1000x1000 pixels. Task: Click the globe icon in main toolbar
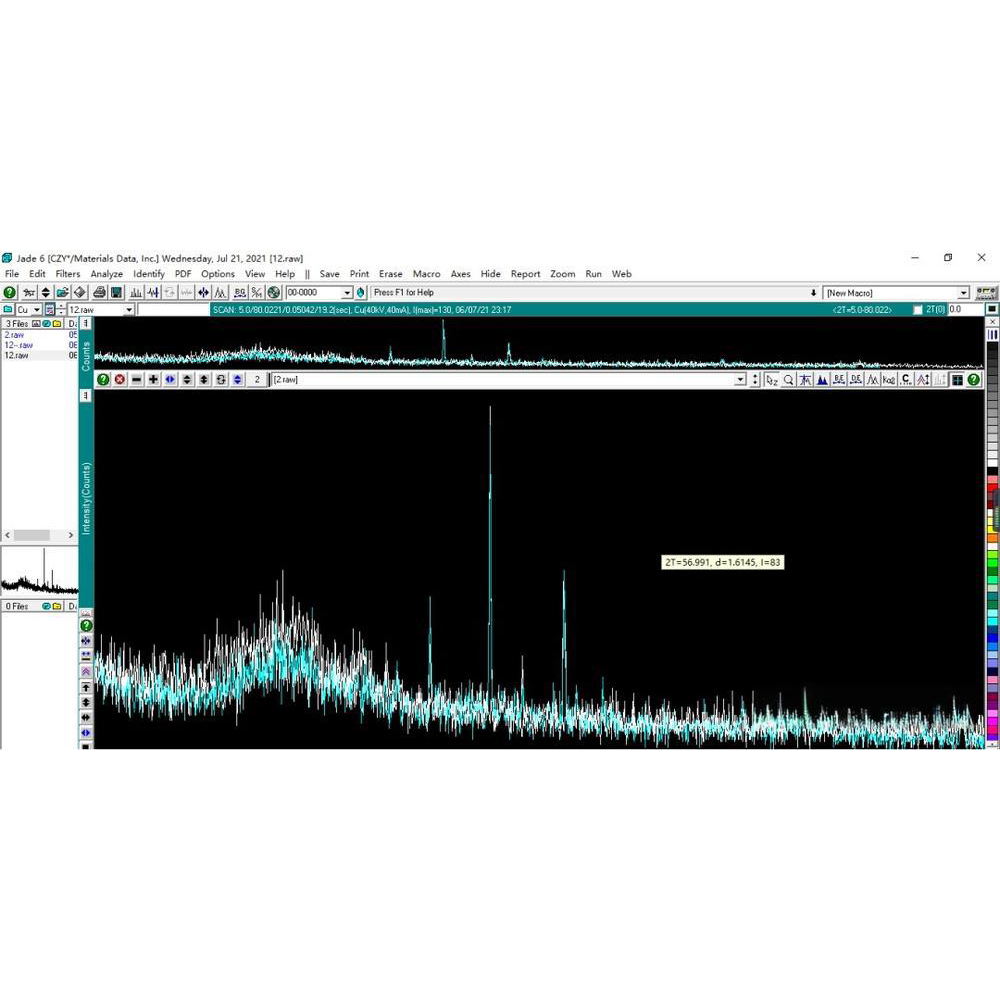(274, 293)
